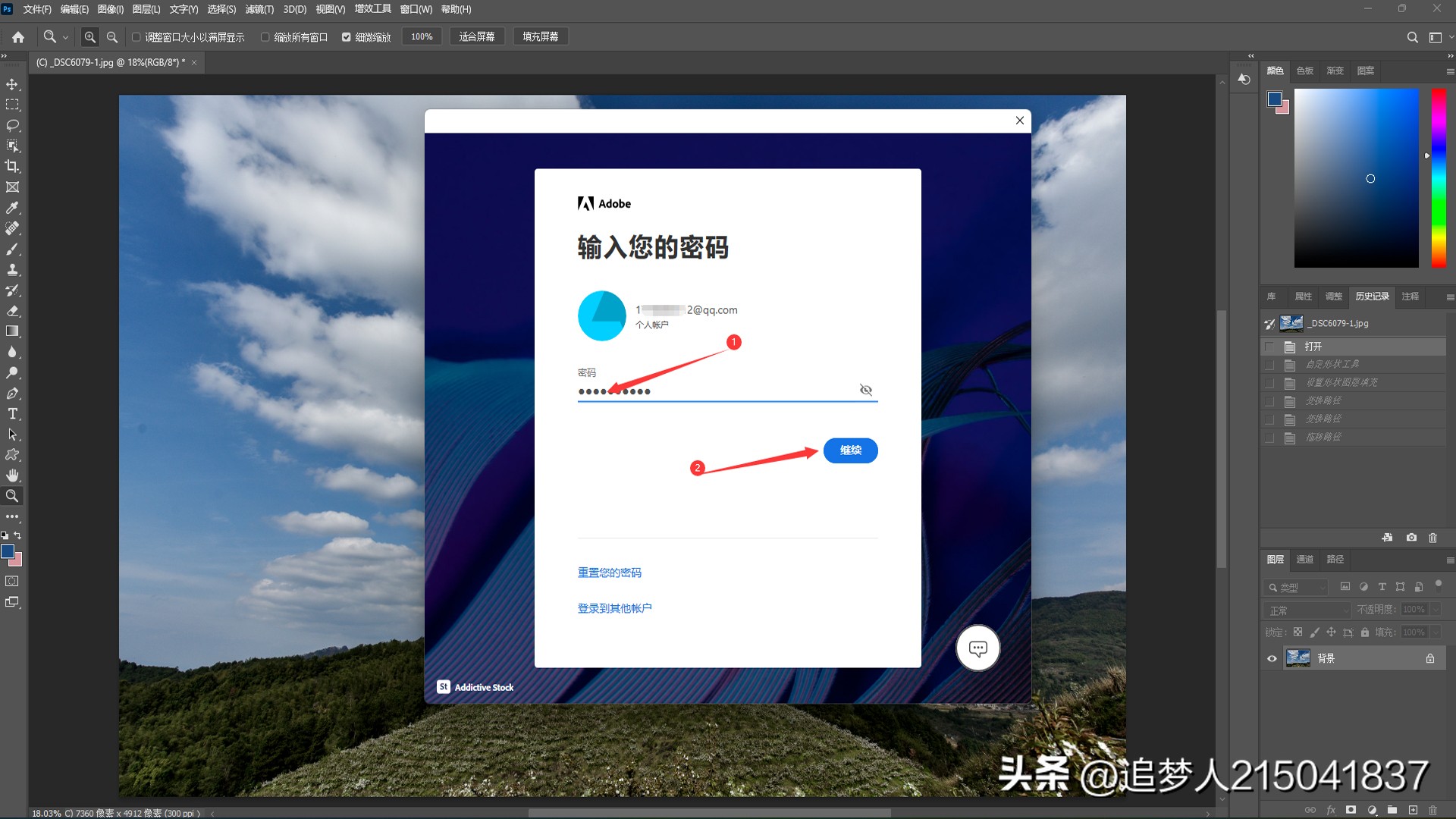Switch to the 通道 tab

1304,560
